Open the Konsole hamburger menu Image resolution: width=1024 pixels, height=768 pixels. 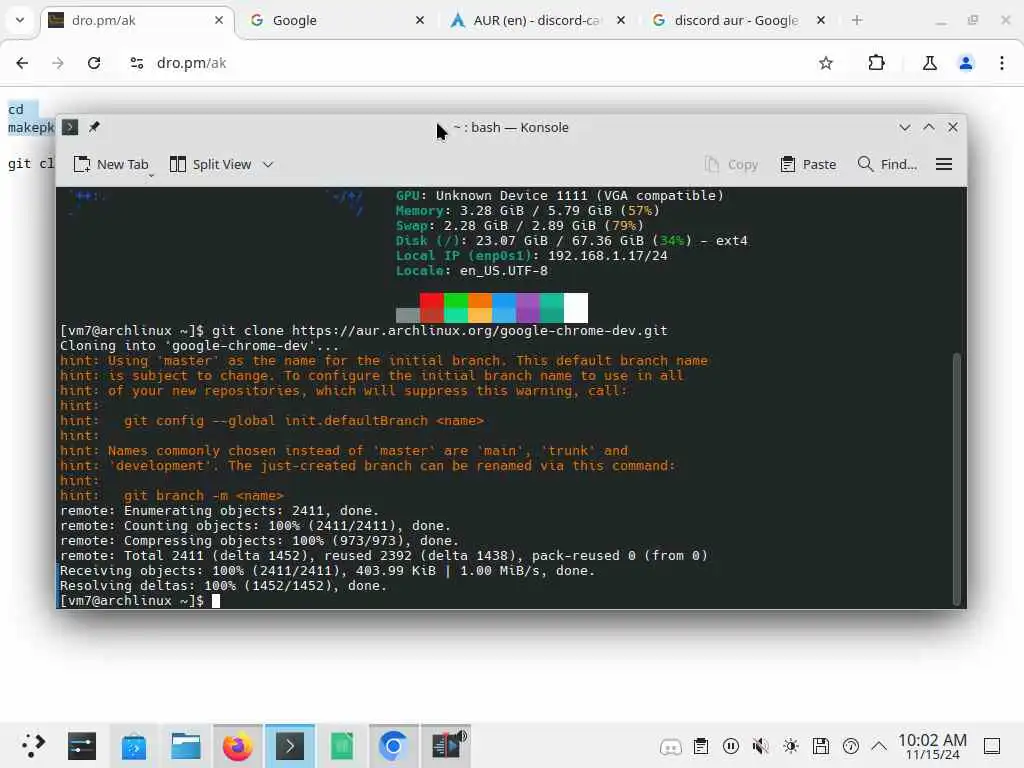pos(944,165)
